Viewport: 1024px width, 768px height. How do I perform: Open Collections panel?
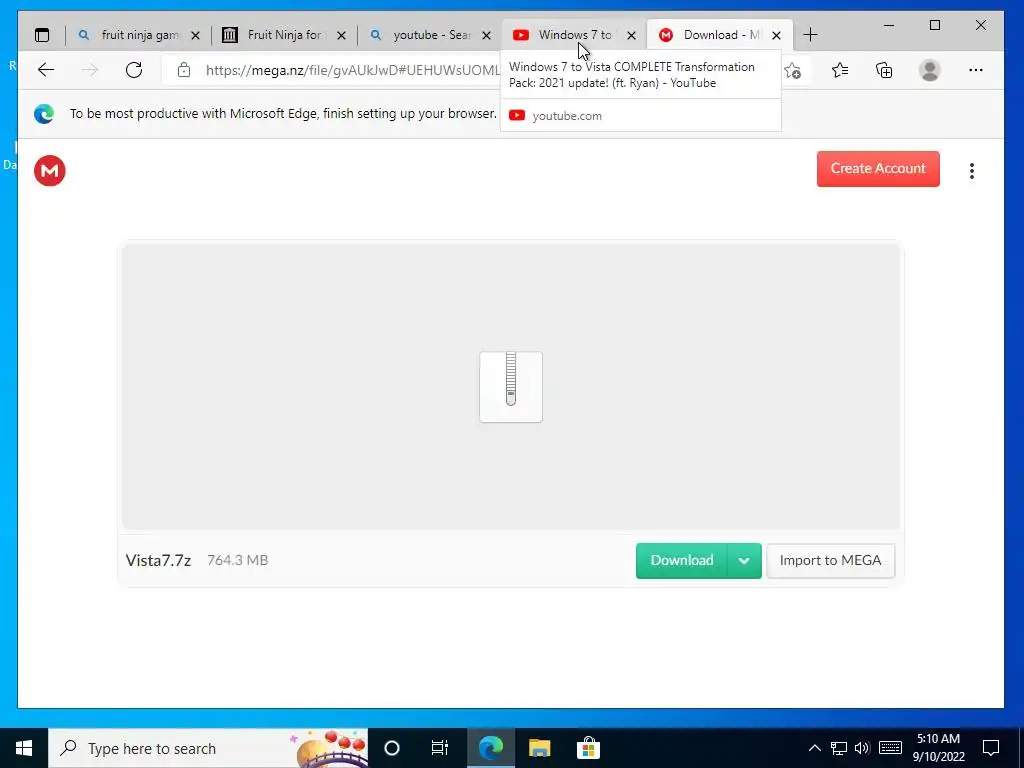pos(884,70)
